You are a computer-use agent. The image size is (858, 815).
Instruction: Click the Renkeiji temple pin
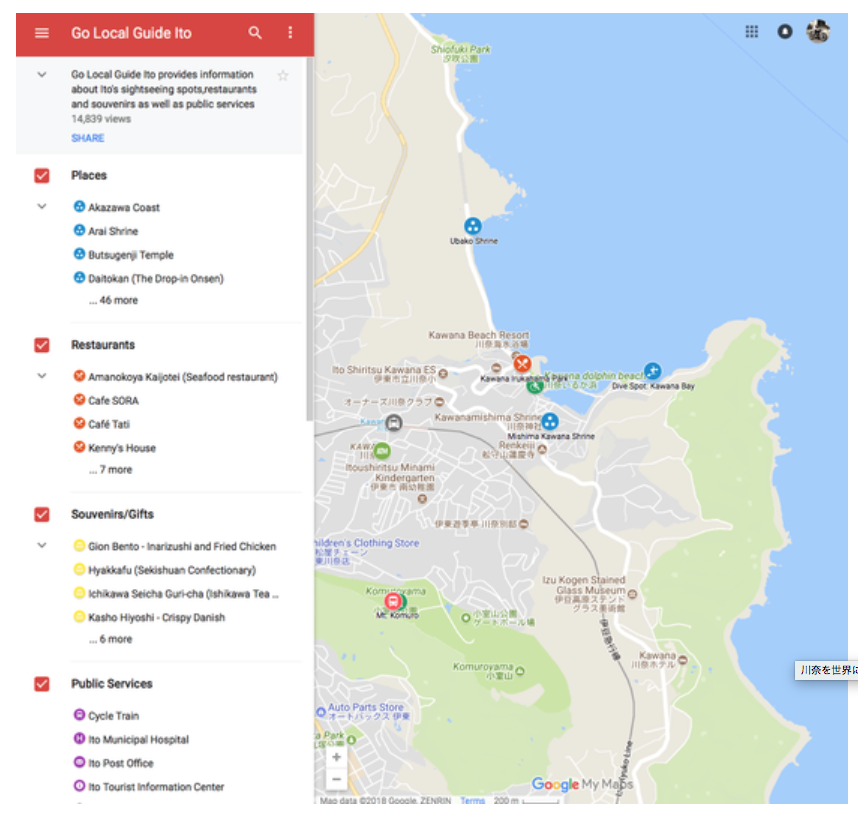click(x=542, y=449)
